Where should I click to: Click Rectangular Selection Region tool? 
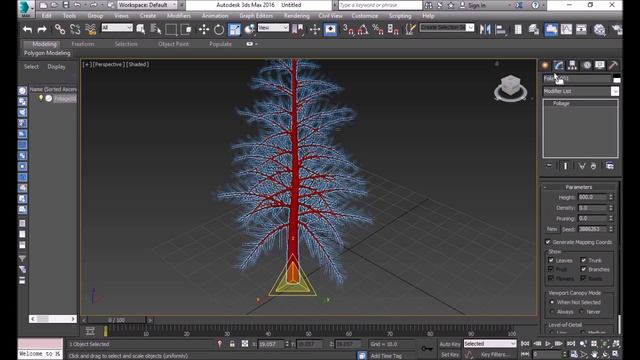coord(171,29)
